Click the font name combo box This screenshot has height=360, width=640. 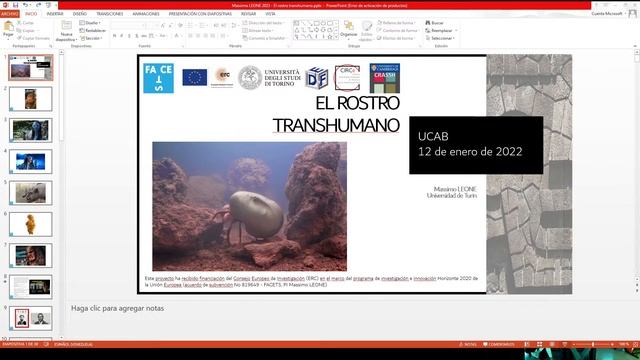click(128, 26)
